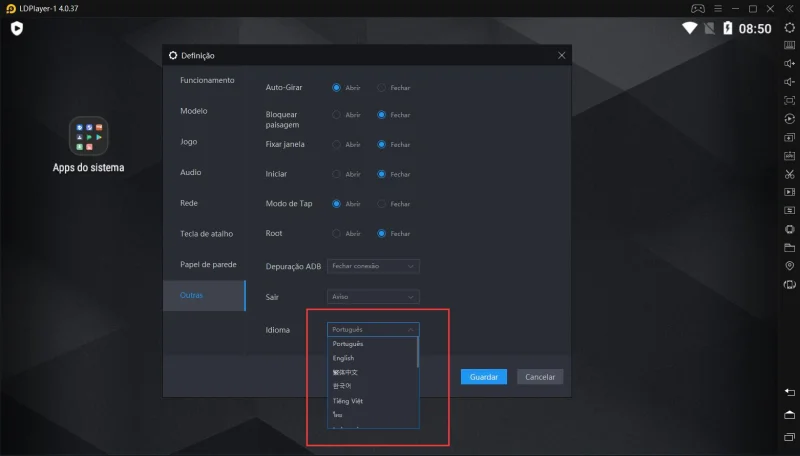Tap the Android recent apps icon

[789, 437]
